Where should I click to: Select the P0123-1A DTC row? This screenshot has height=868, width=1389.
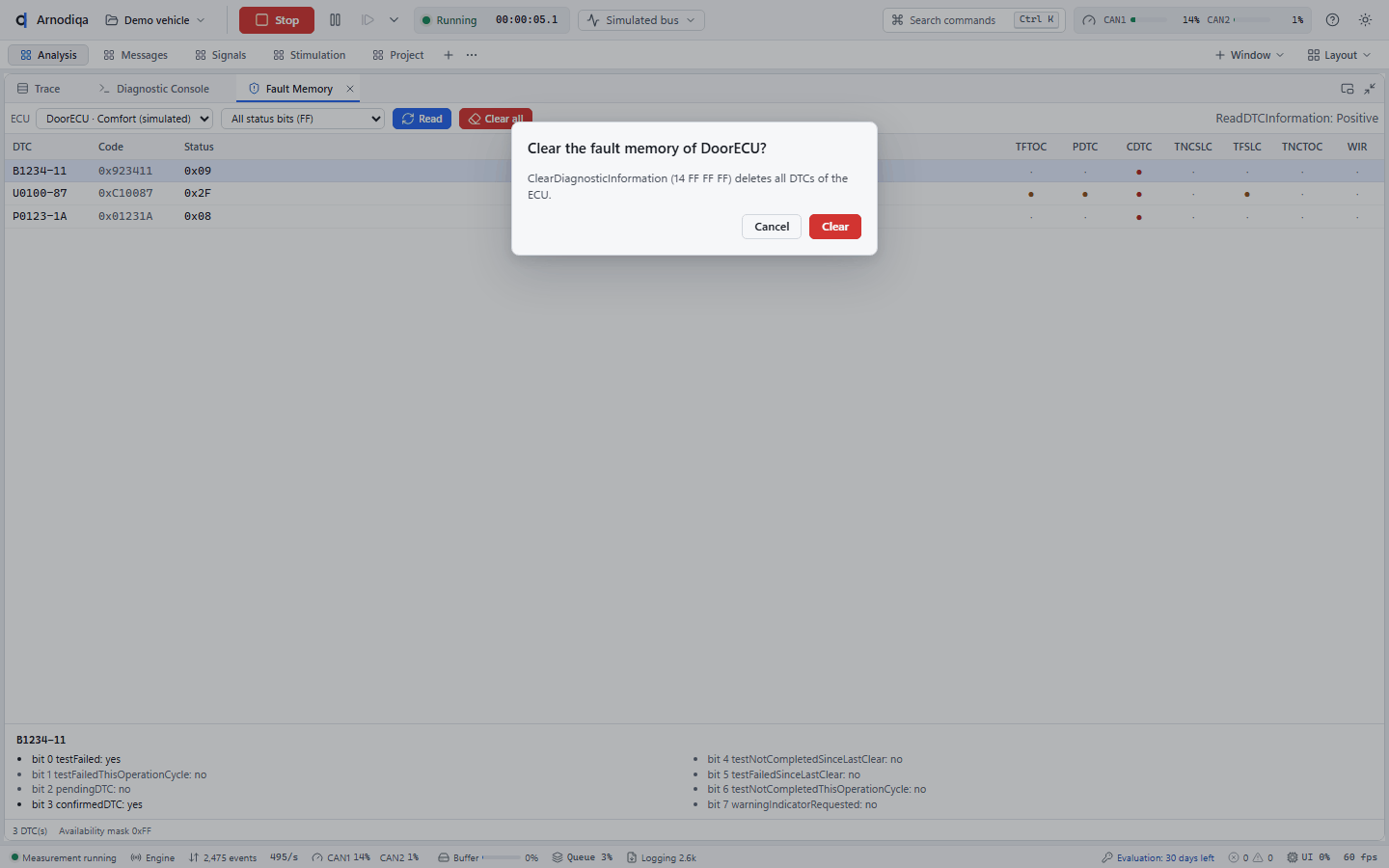(x=694, y=217)
